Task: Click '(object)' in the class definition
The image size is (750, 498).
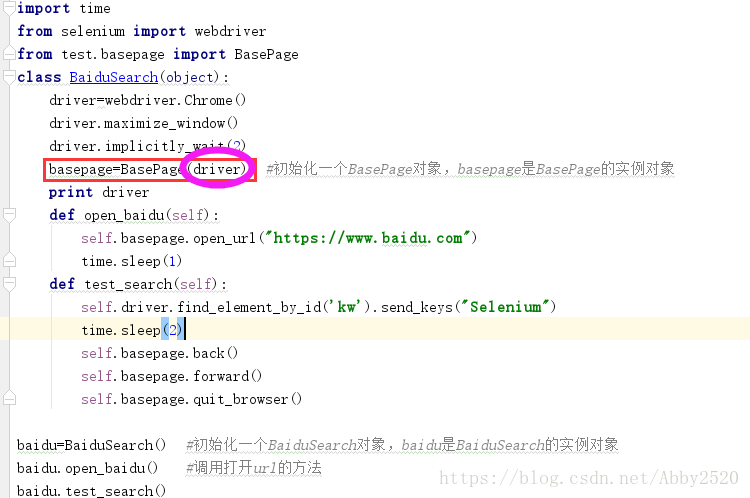Action: (190, 77)
